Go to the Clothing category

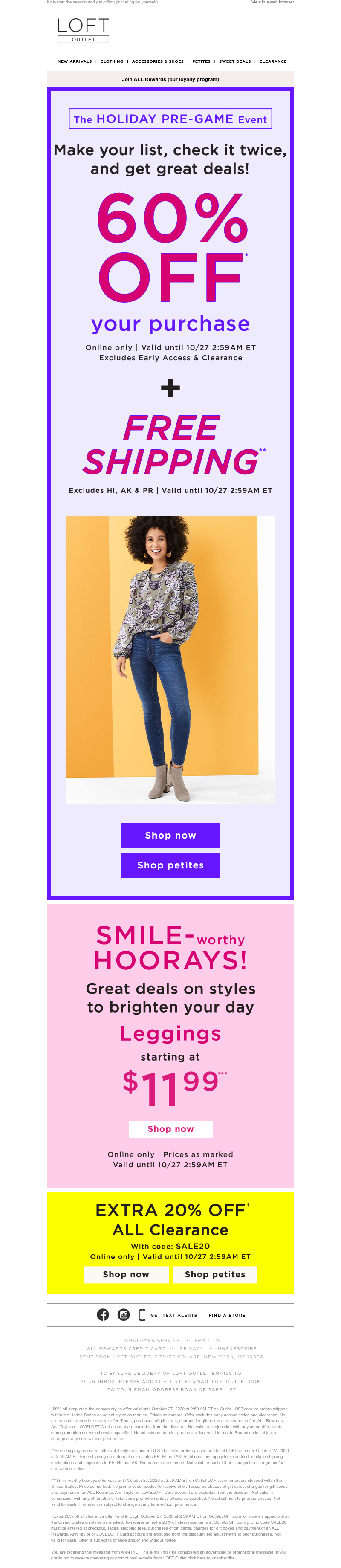tap(111, 61)
